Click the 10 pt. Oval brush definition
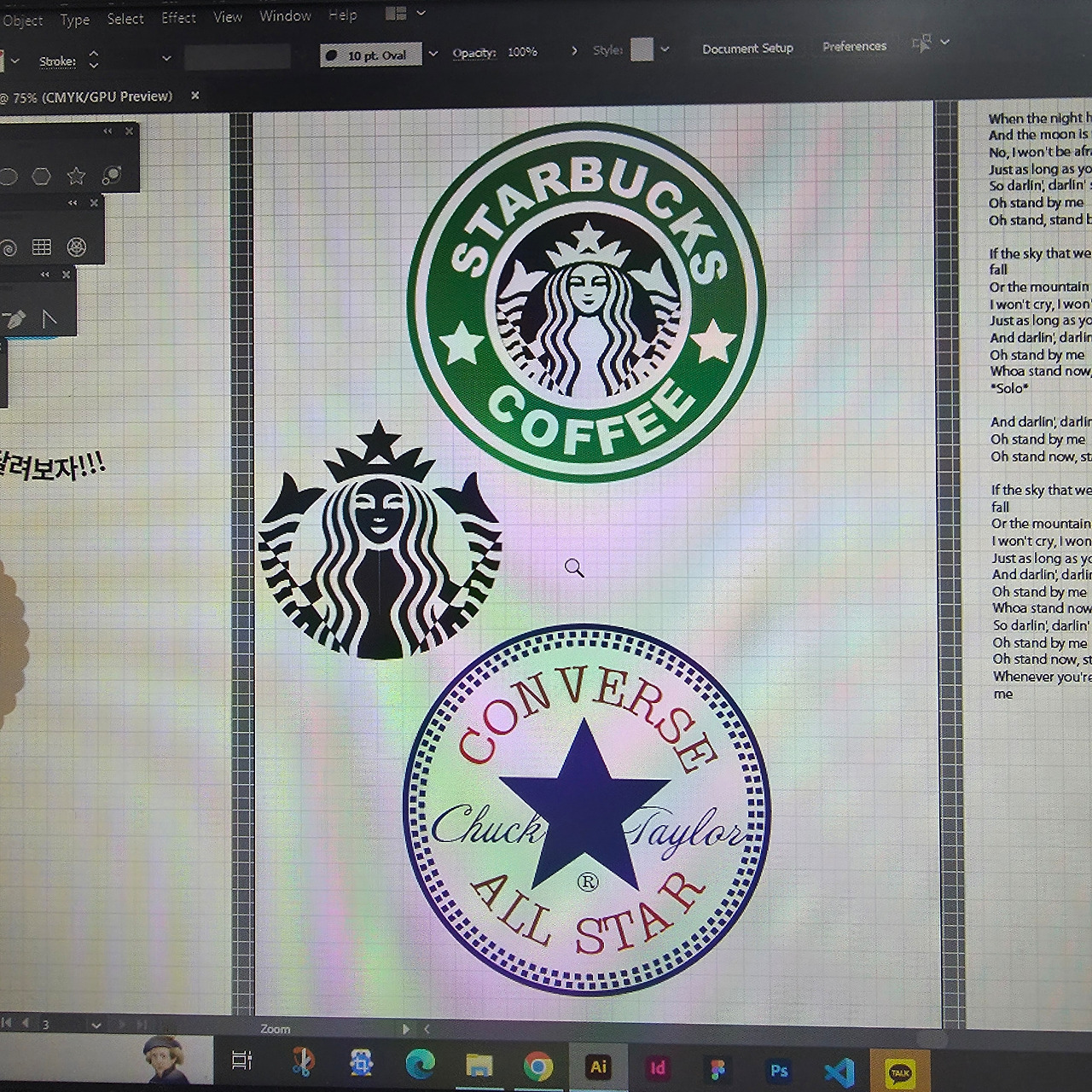The image size is (1092, 1092). pyautogui.click(x=371, y=55)
